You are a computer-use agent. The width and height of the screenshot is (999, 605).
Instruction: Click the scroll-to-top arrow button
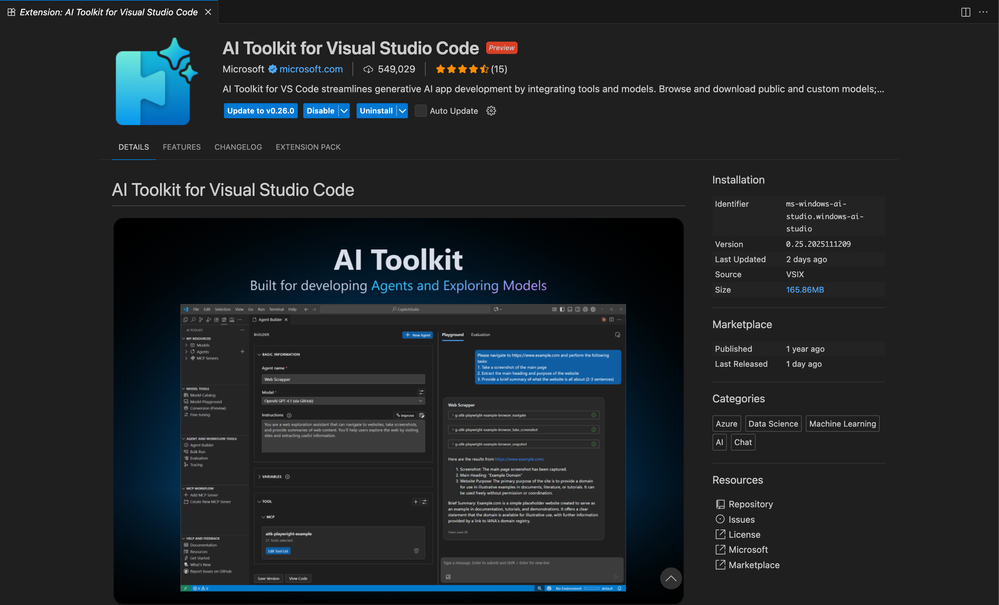pyautogui.click(x=671, y=578)
